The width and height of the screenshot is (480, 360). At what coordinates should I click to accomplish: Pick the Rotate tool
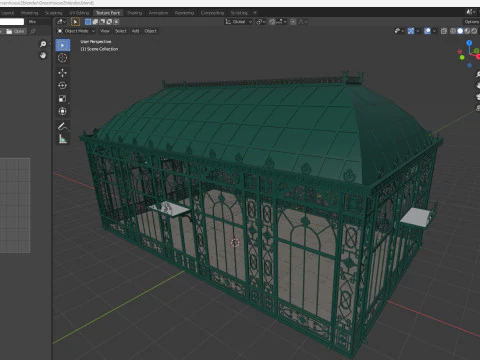(63, 86)
